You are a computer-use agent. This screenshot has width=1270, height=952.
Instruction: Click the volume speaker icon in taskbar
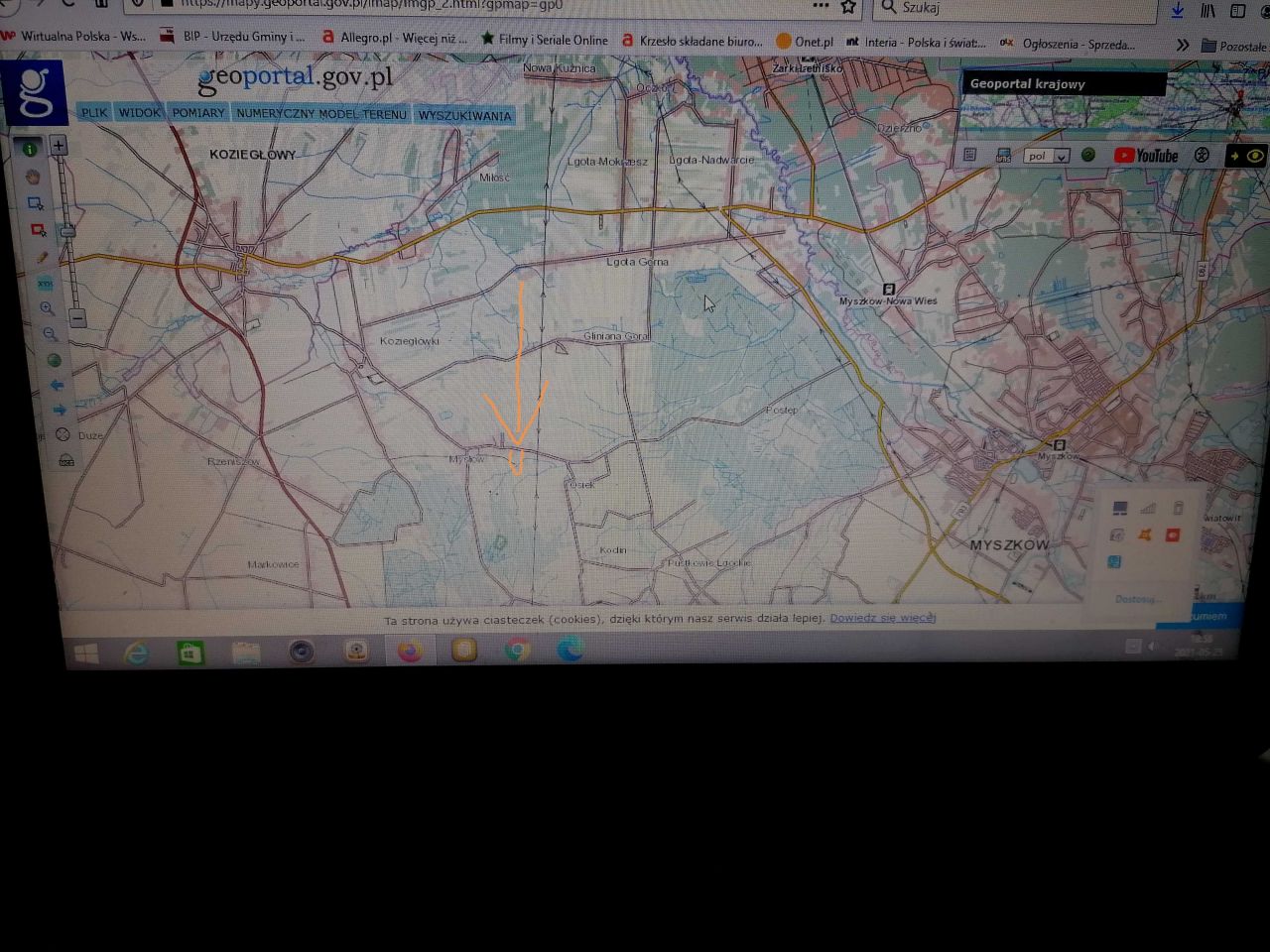tap(1153, 647)
